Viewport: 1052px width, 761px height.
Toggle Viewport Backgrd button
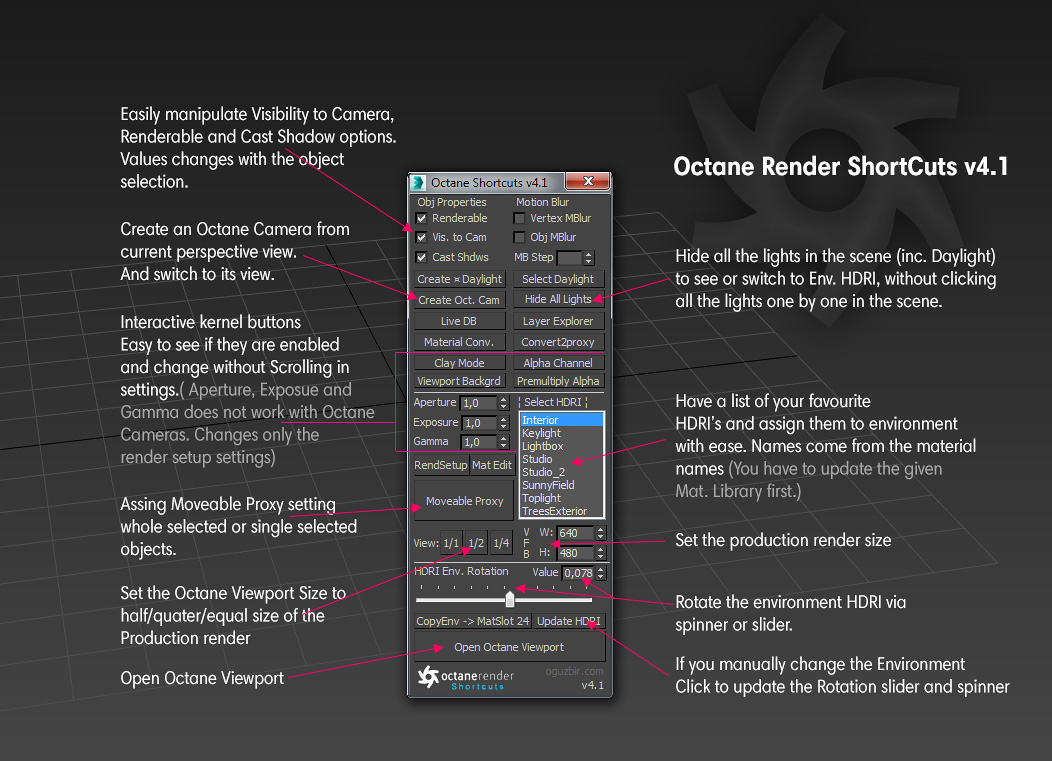pyautogui.click(x=459, y=380)
